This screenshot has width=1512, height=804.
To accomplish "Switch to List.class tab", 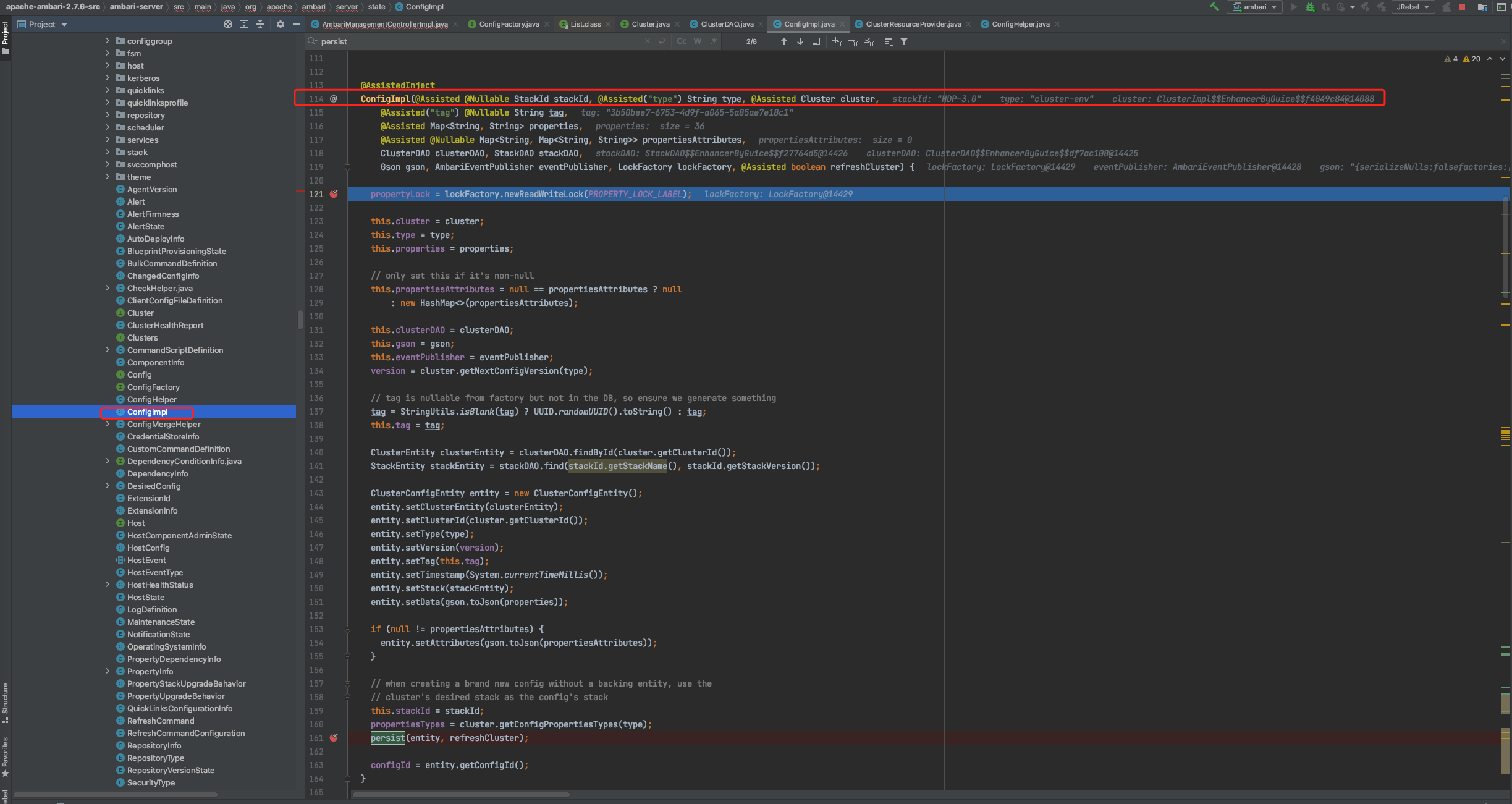I will click(585, 24).
